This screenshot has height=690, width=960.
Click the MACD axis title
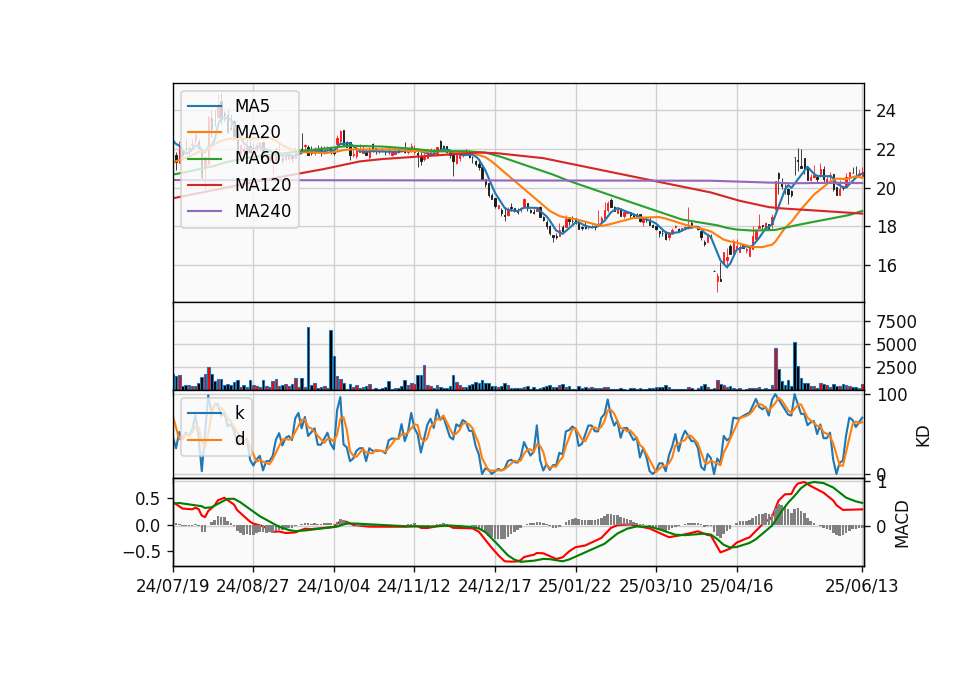[902, 524]
